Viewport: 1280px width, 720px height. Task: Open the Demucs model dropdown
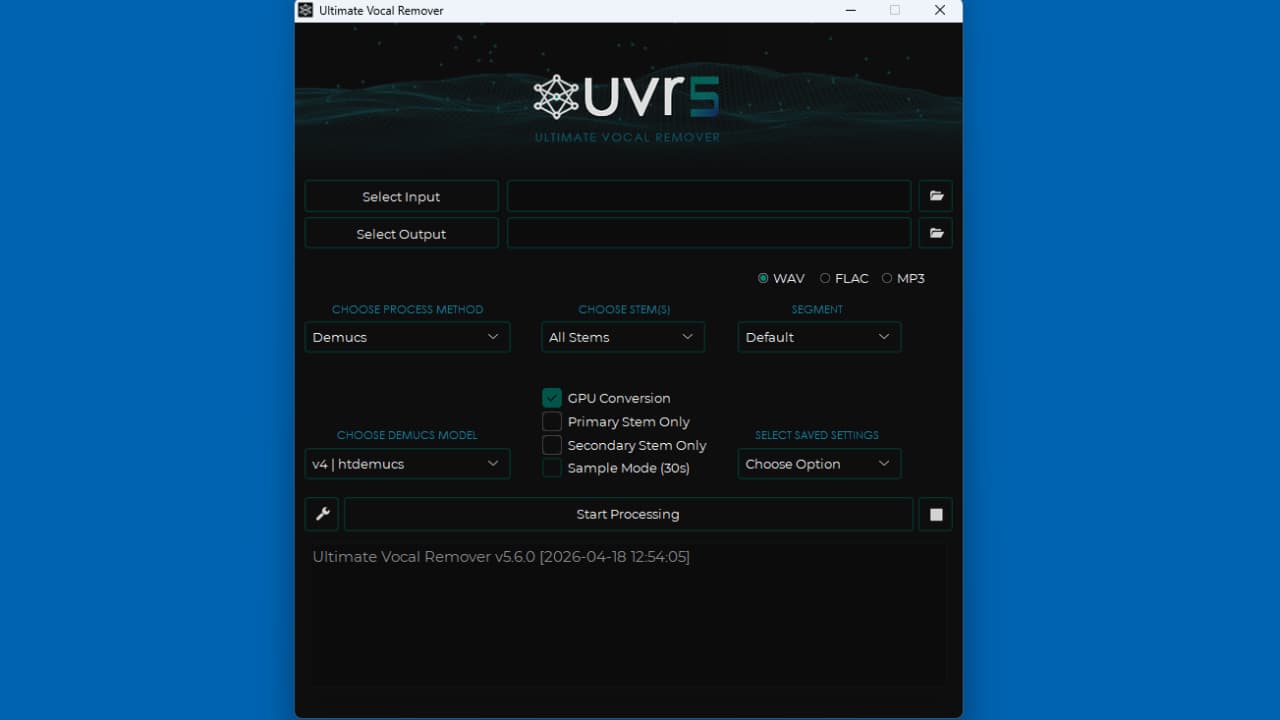pyautogui.click(x=406, y=463)
